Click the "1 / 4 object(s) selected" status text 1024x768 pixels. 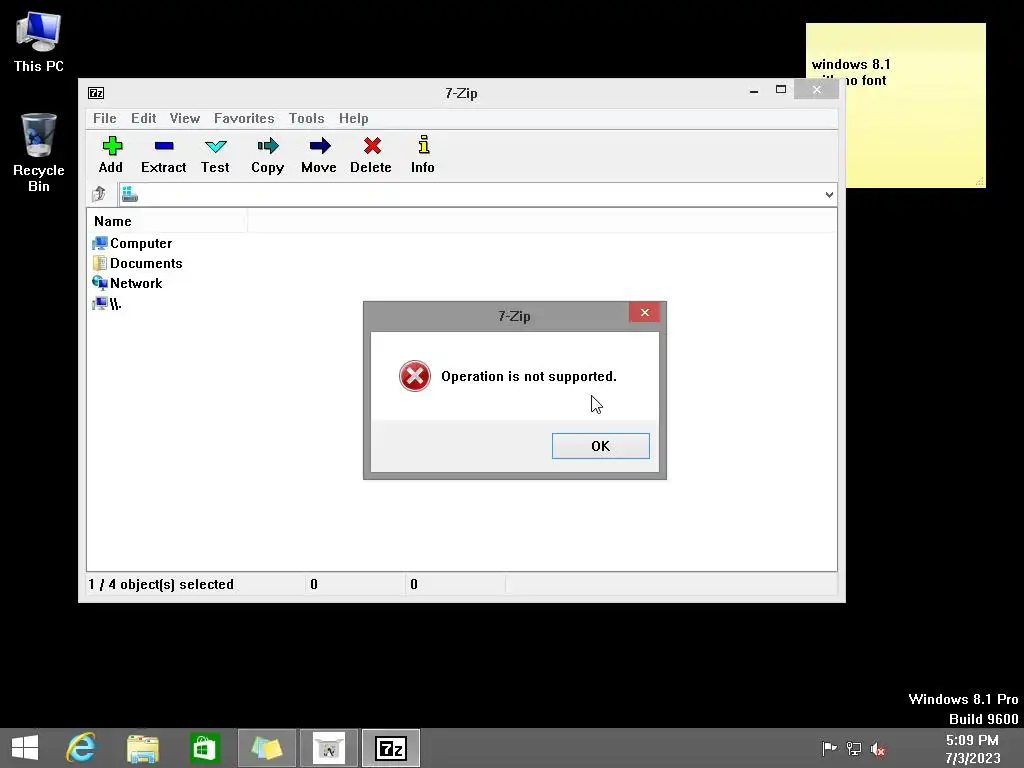[x=161, y=584]
